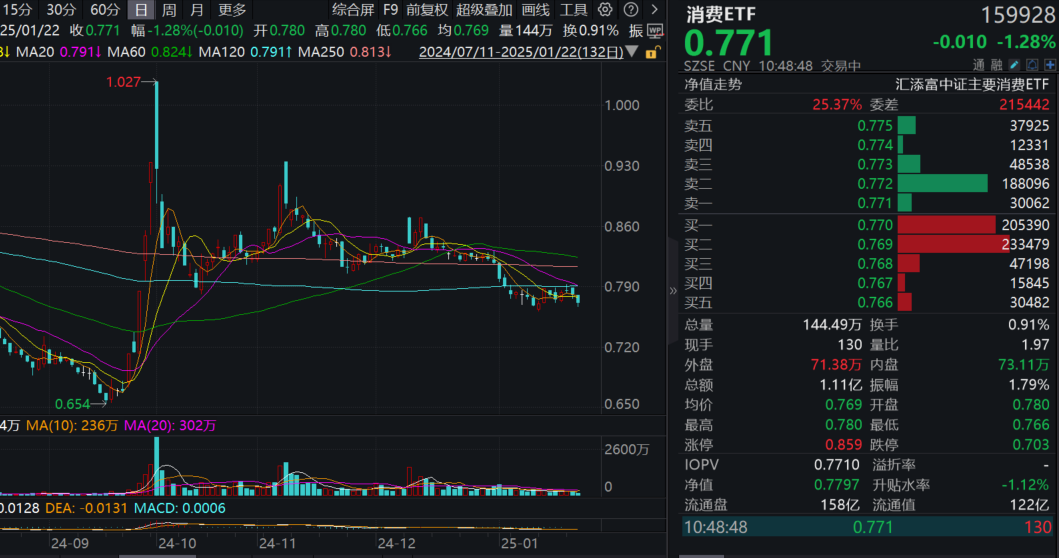Click 涨停 limit-up price 0.859
The height and width of the screenshot is (558, 1059).
[844, 445]
